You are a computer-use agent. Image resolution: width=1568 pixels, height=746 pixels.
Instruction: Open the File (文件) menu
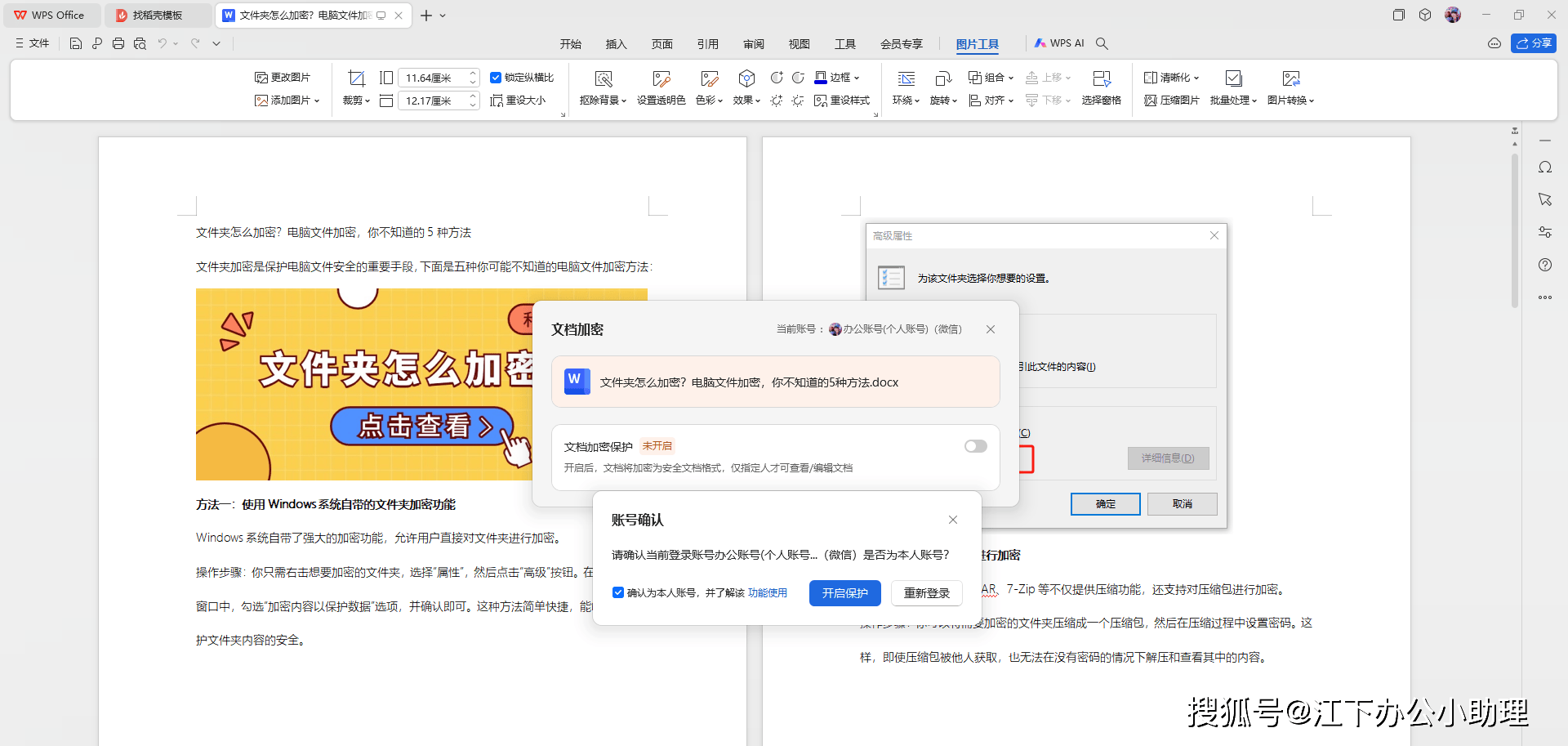(x=32, y=43)
